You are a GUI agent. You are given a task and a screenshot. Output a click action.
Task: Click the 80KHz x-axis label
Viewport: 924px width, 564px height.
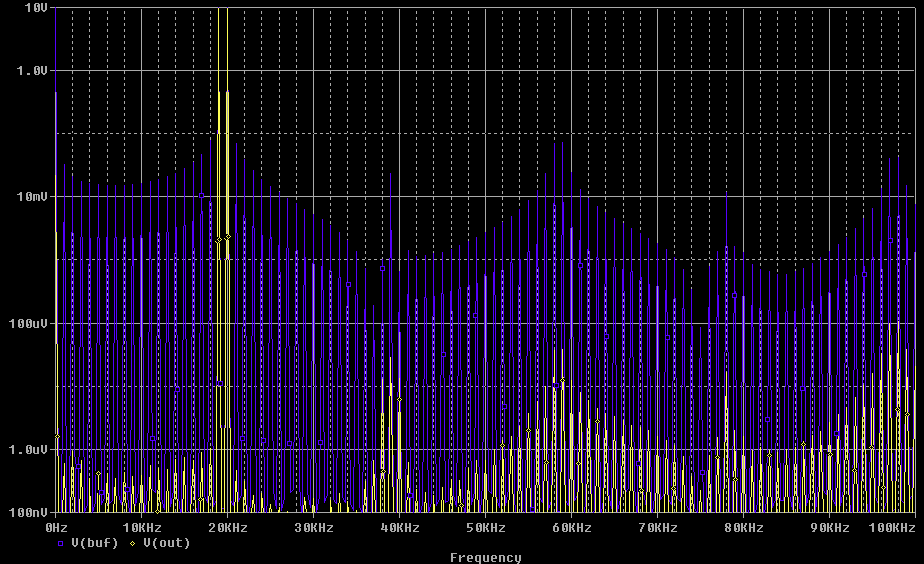[x=743, y=527]
